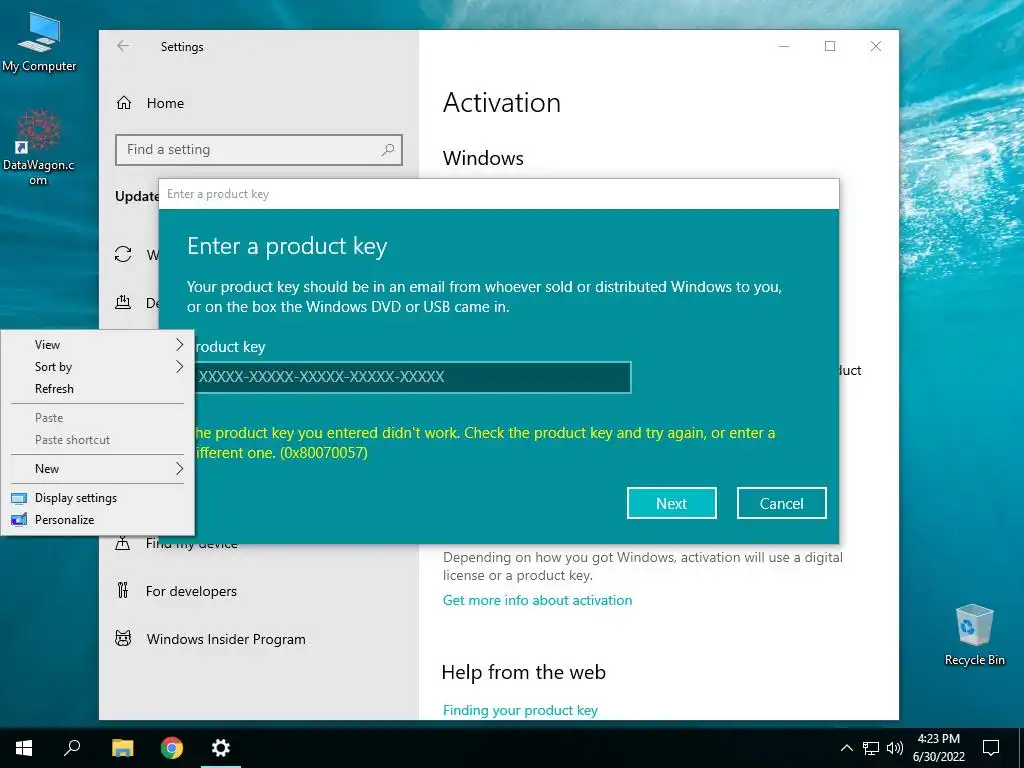Click Paste in the context menu

tap(98, 418)
